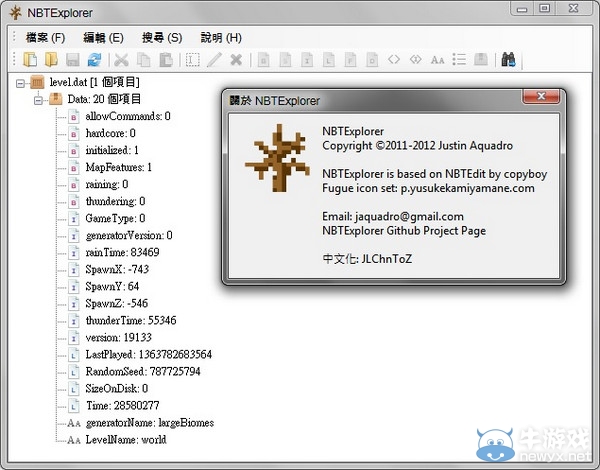
Task: Click the Refresh blue arrows icon
Action: (94, 60)
